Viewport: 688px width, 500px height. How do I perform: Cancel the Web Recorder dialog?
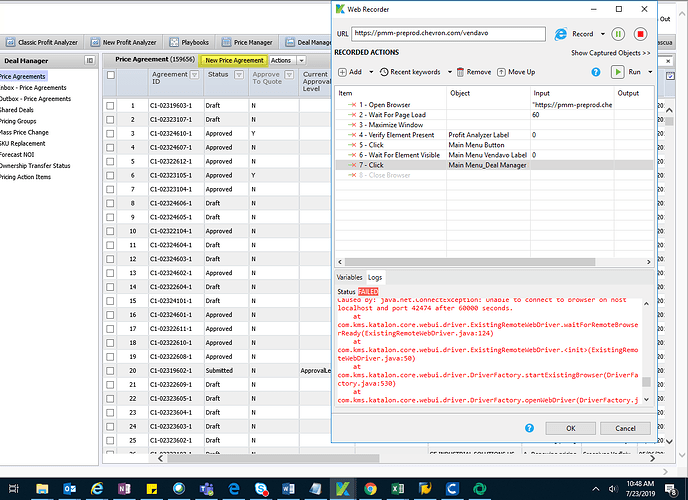coord(625,428)
